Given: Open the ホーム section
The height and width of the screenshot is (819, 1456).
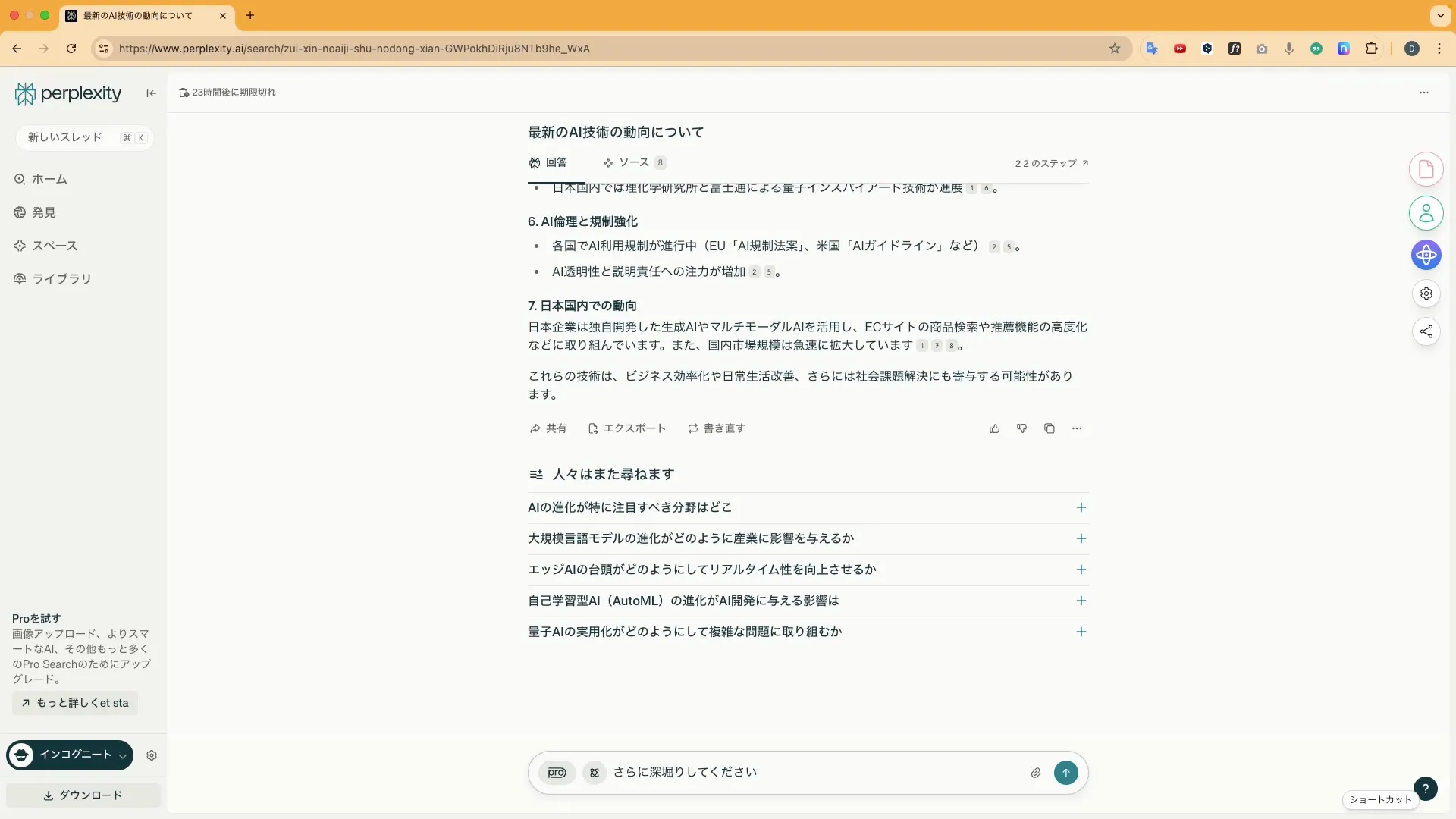Looking at the screenshot, I should click(49, 179).
